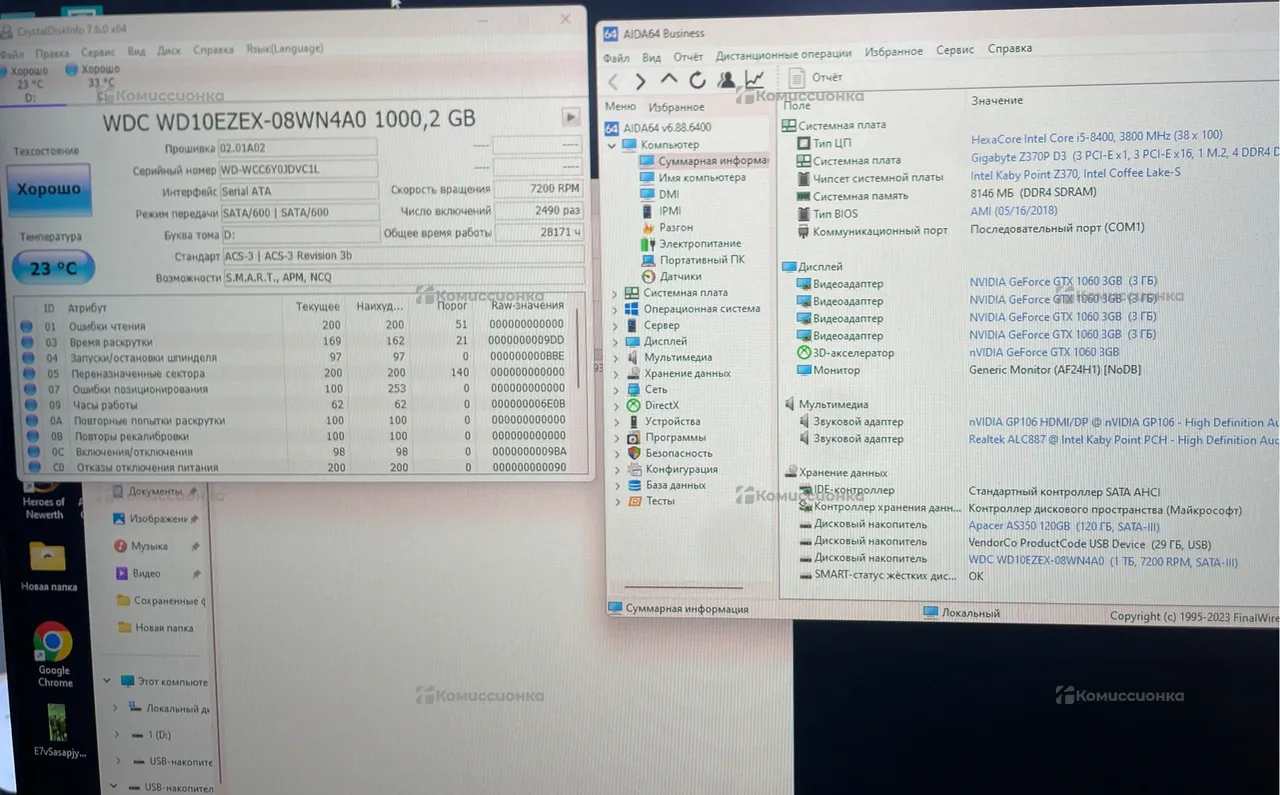
Task: Expand the Системная плата tree node
Action: (614, 293)
